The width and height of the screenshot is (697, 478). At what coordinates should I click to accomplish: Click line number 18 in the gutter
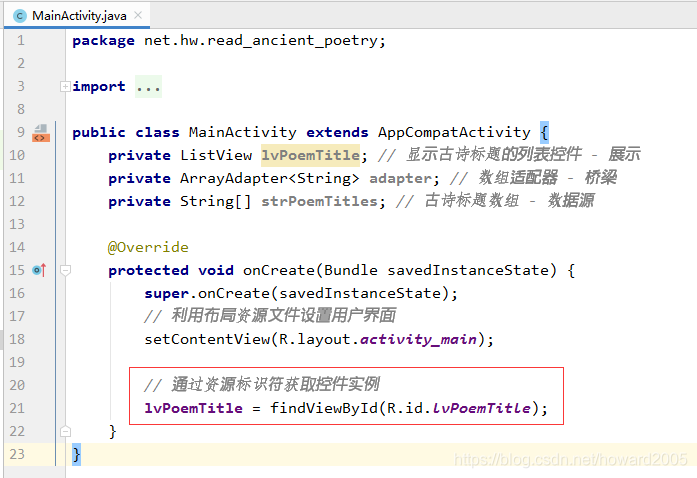pos(17,339)
